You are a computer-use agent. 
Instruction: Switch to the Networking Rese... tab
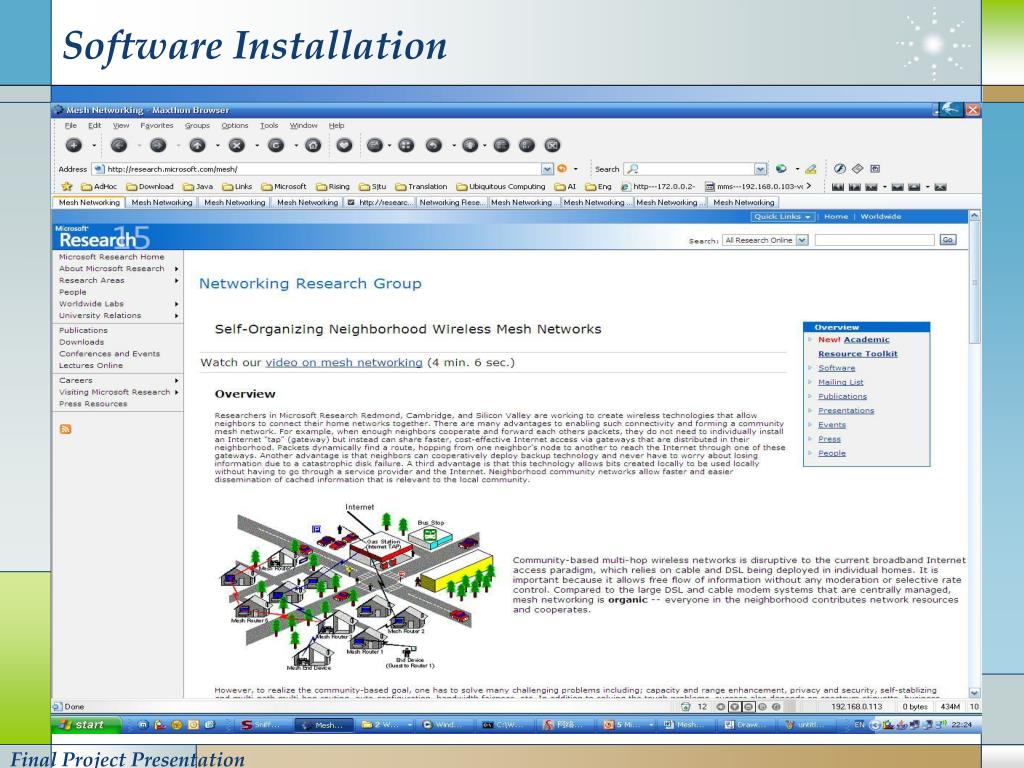coord(452,202)
